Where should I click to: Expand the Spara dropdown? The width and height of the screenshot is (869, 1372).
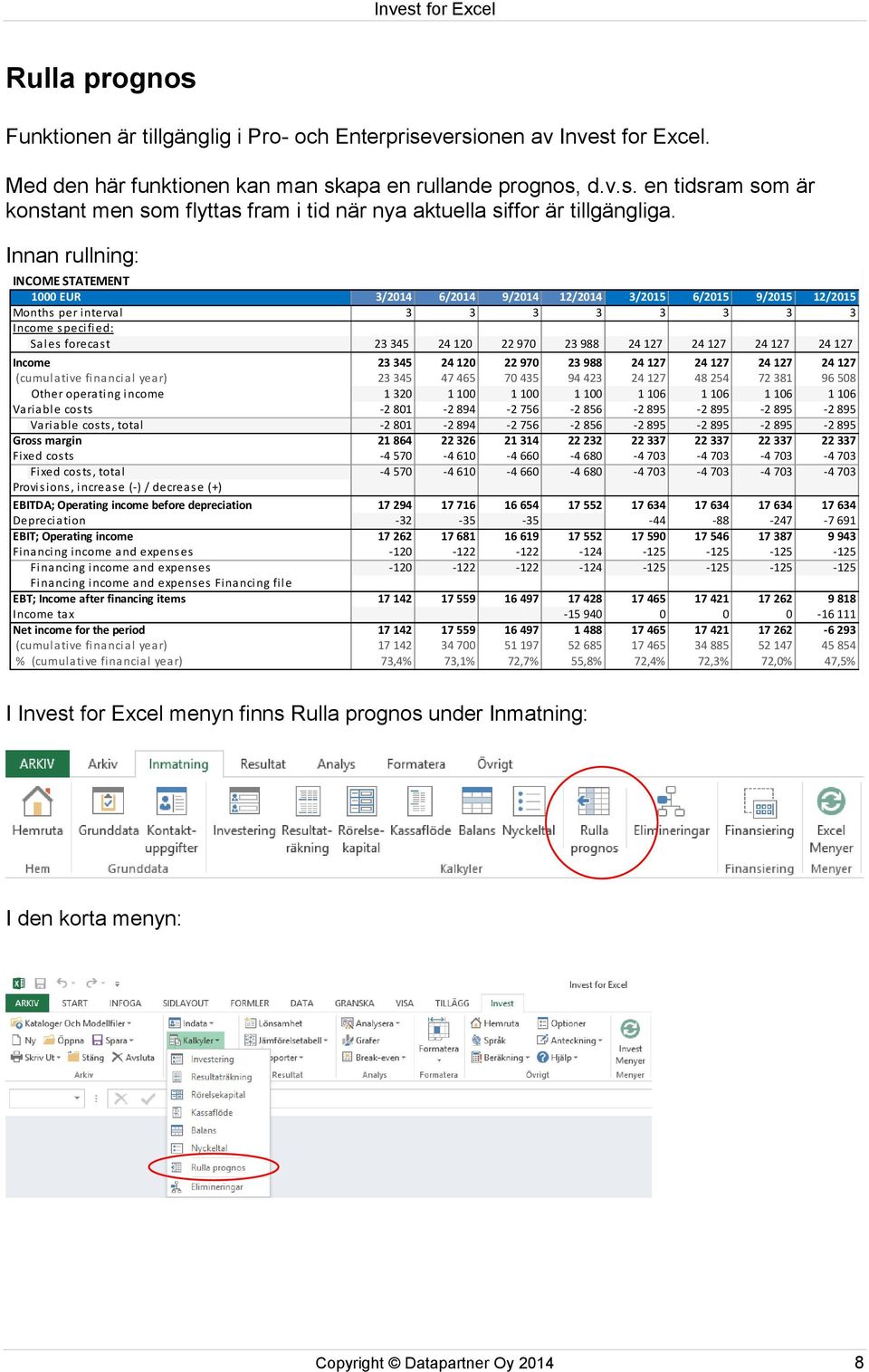(112, 1041)
